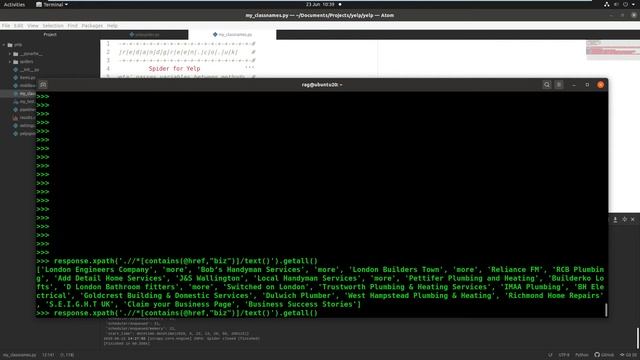This screenshot has height=360, width=640.
Task: Click the terminal vertical scrollbar handle
Action: [x=606, y=310]
